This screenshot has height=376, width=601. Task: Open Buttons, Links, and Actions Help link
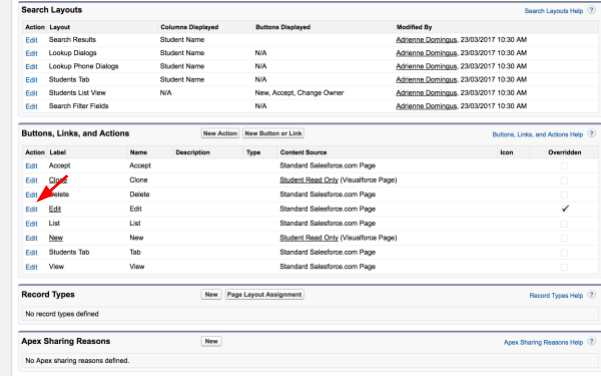click(x=537, y=135)
